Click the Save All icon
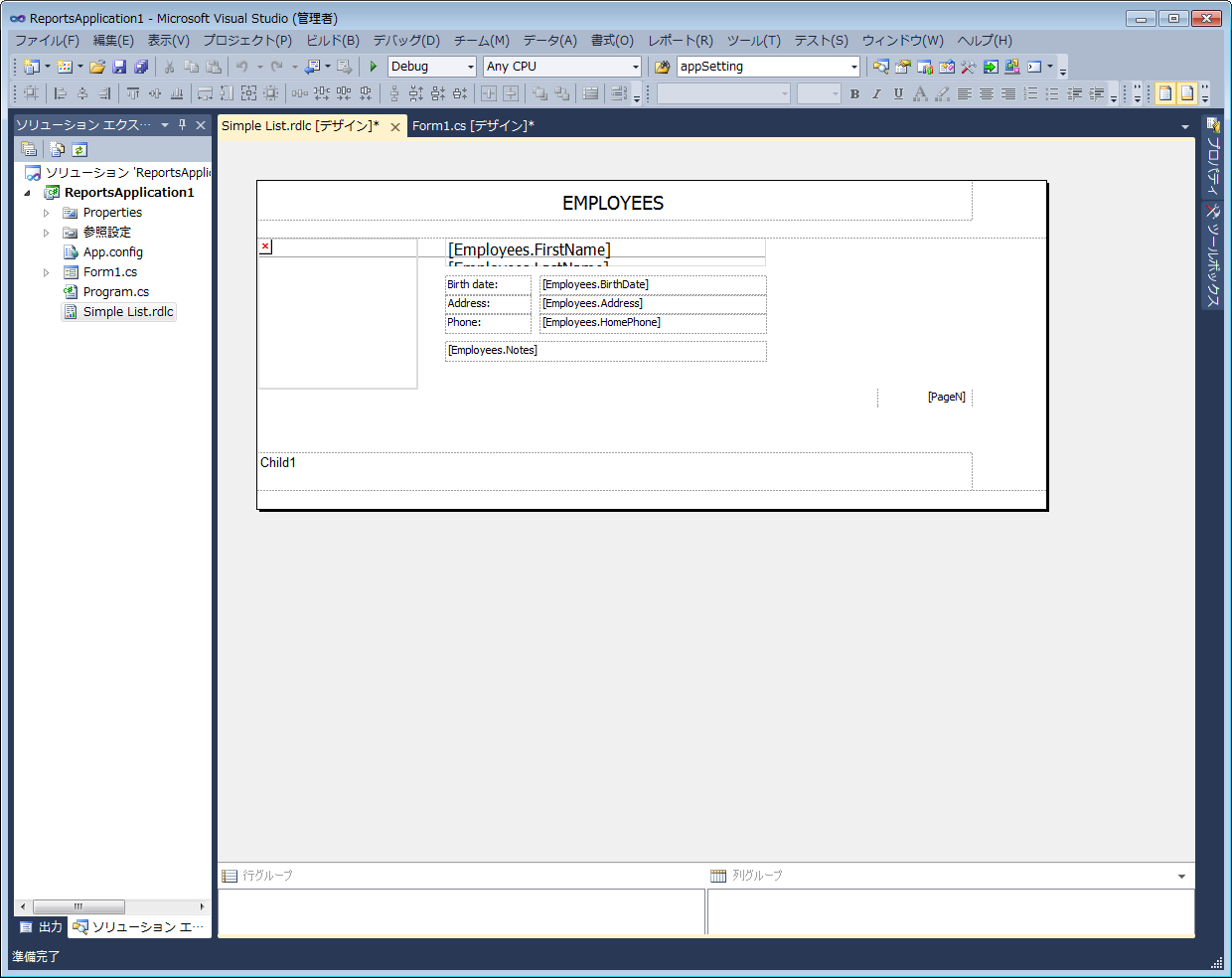Image resolution: width=1232 pixels, height=978 pixels. pos(141,67)
